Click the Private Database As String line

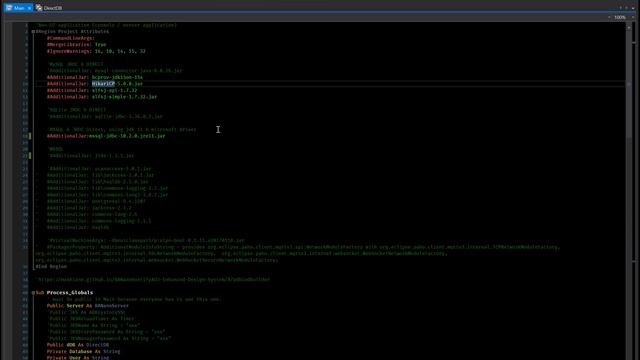(x=83, y=351)
